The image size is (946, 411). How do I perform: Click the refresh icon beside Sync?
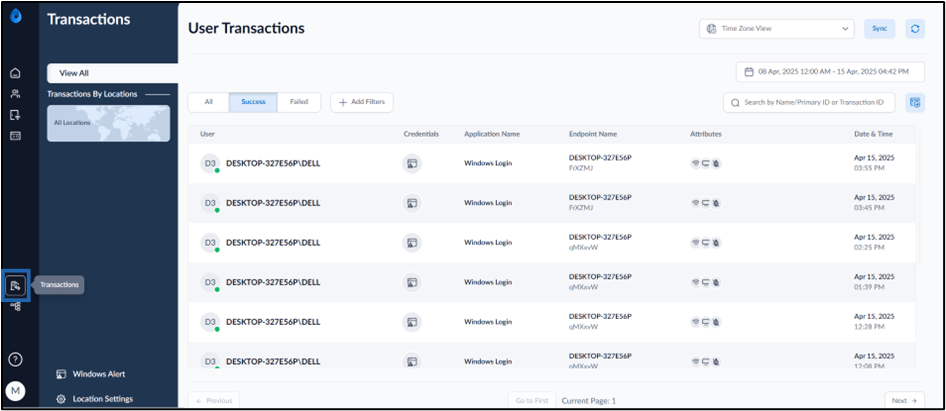[x=915, y=29]
